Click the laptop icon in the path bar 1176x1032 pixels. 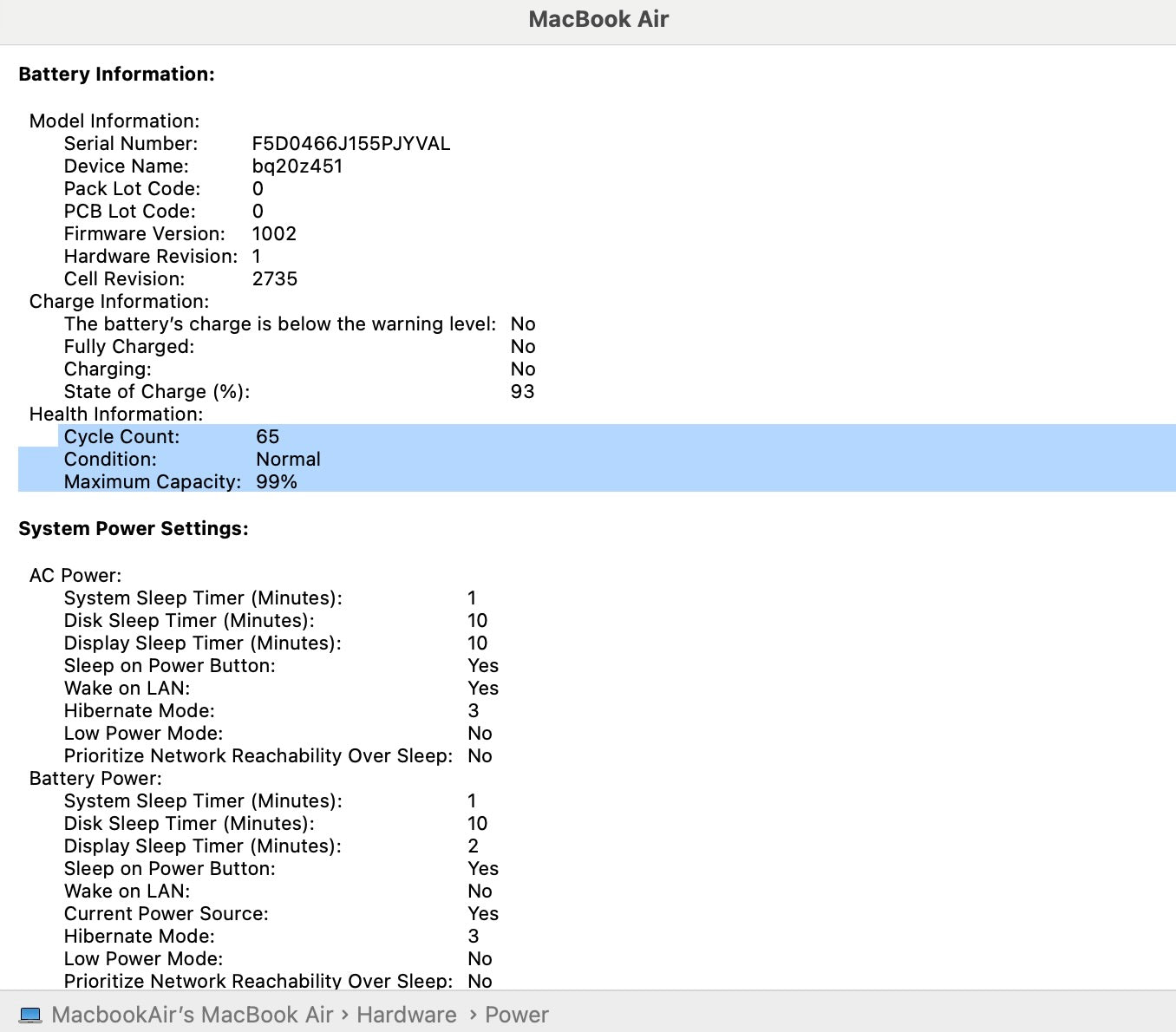30,1015
